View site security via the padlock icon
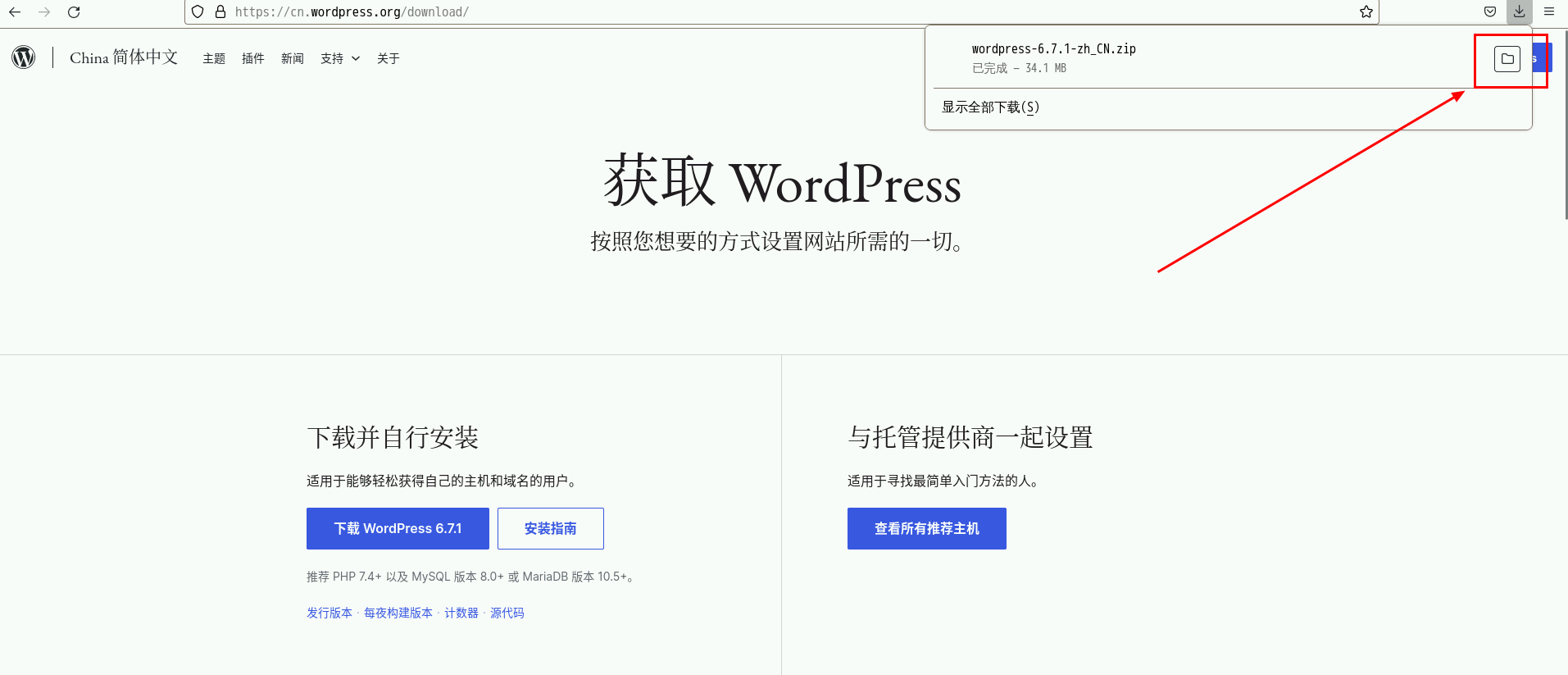The width and height of the screenshot is (1568, 675). pyautogui.click(x=220, y=11)
